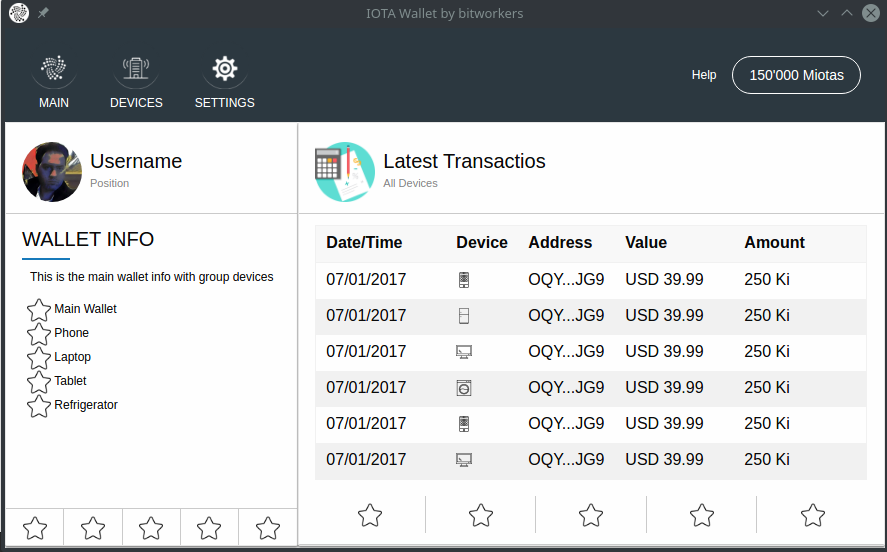Screen dimensions: 887x552
Task: Click the All Devices subtitle
Action: (x=411, y=183)
